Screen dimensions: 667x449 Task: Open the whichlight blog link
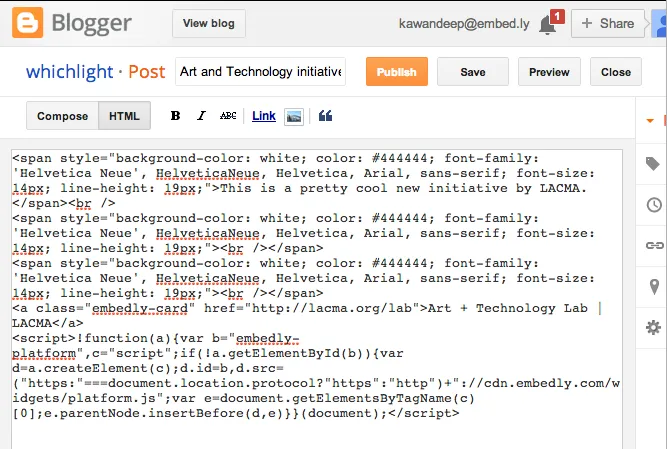pyautogui.click(x=69, y=71)
